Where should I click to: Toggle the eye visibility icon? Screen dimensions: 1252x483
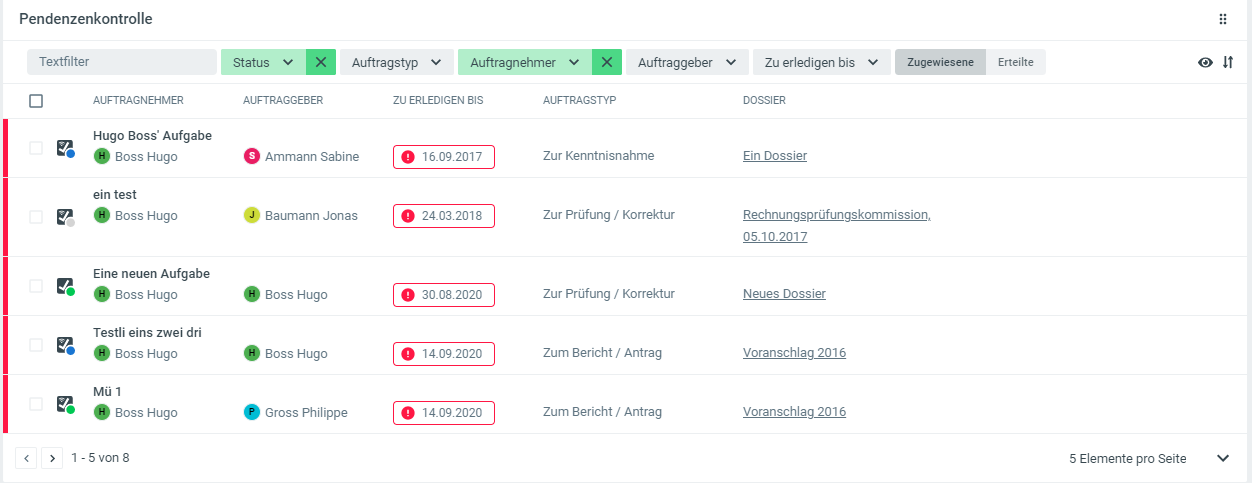1205,62
